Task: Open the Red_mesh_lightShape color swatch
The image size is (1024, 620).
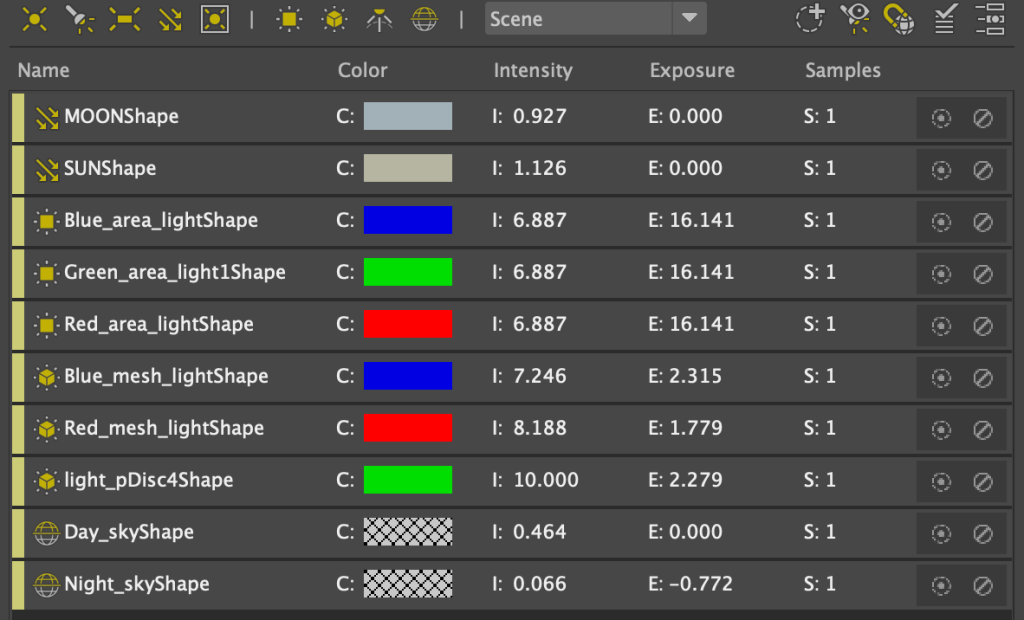Action: click(x=407, y=428)
